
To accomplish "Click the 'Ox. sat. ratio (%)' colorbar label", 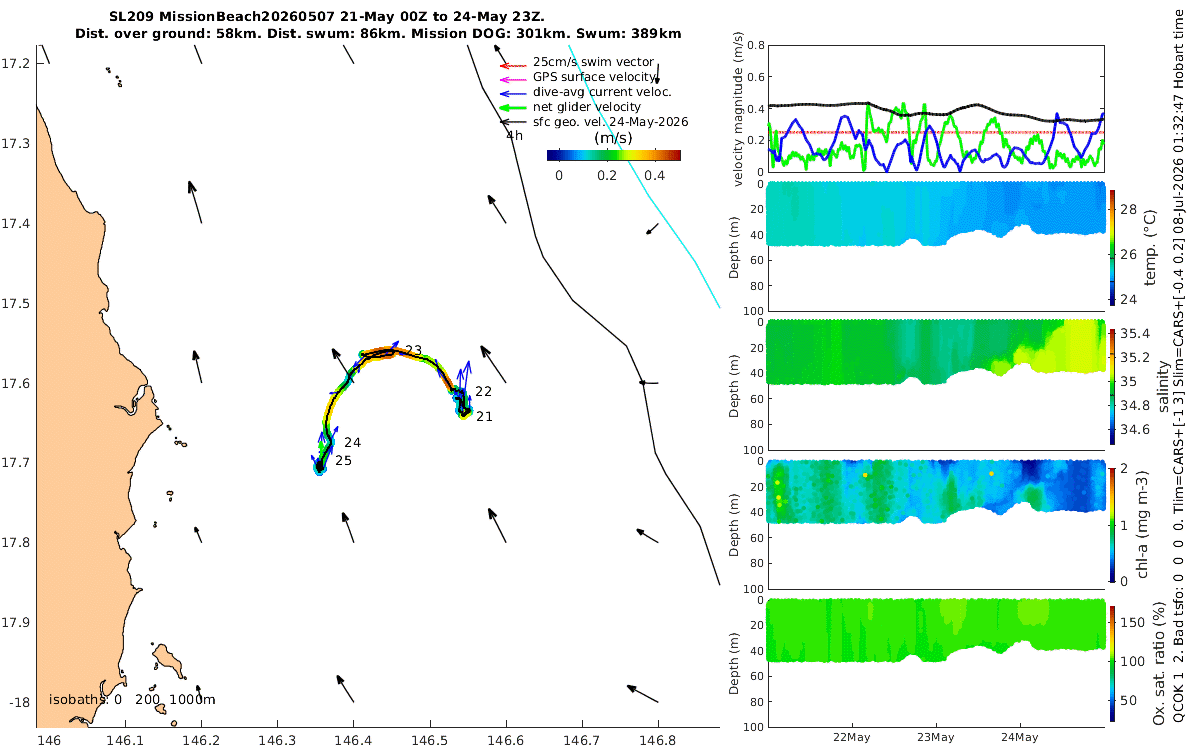I will click(x=1161, y=663).
